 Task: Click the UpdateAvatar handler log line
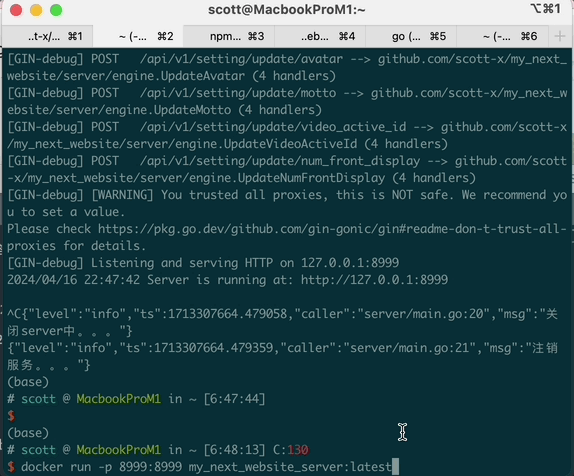pyautogui.click(x=287, y=67)
